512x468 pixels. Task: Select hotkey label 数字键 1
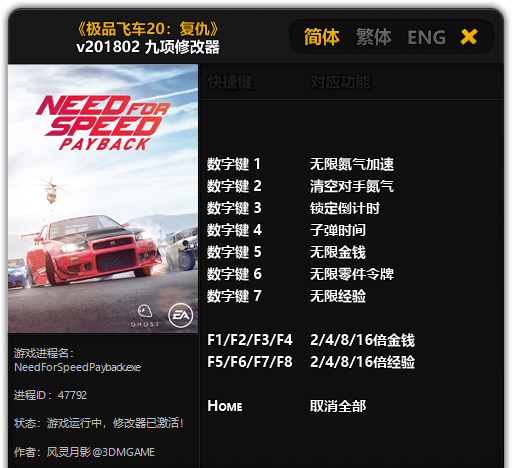pyautogui.click(x=234, y=164)
